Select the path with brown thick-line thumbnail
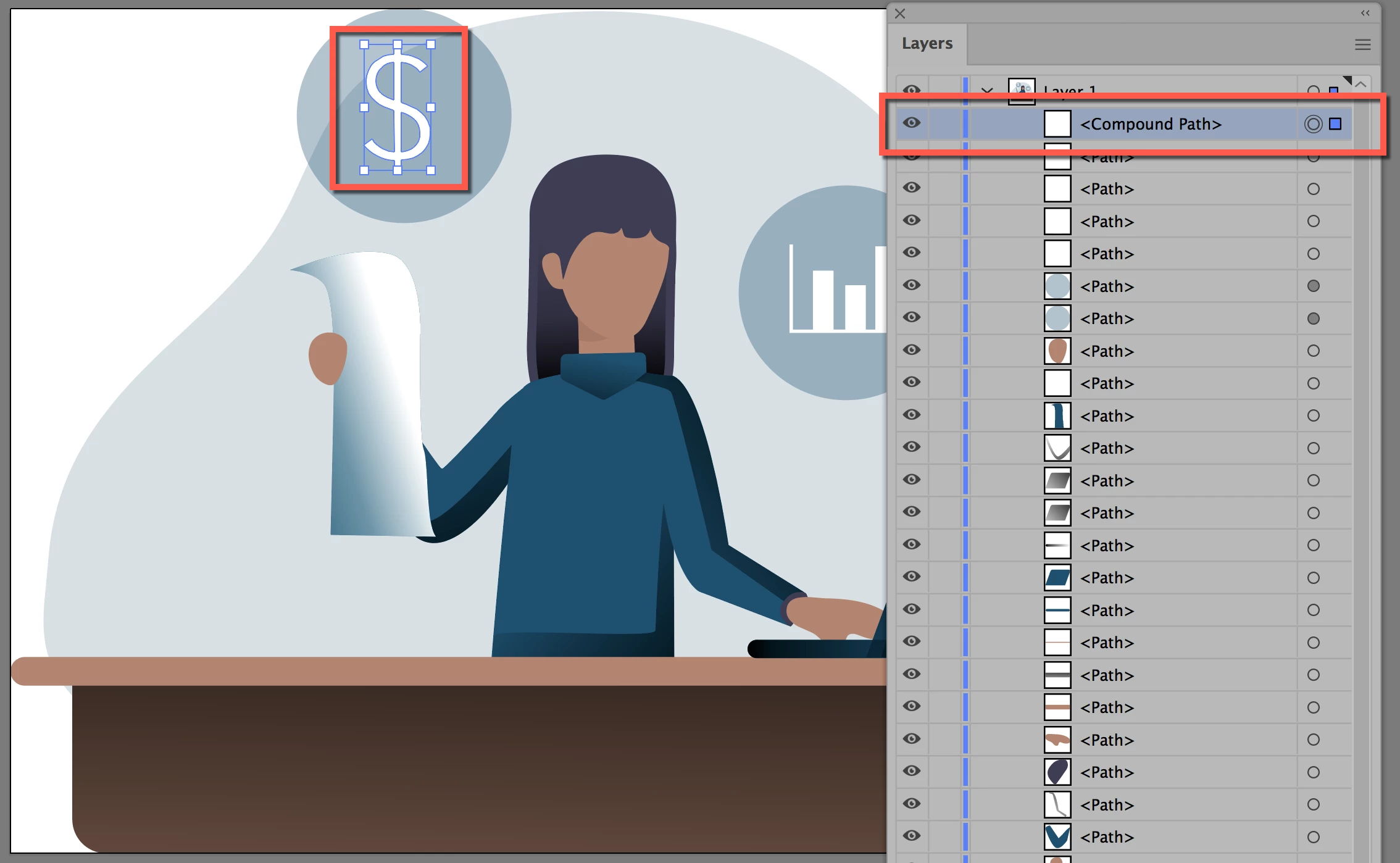 coord(1107,707)
